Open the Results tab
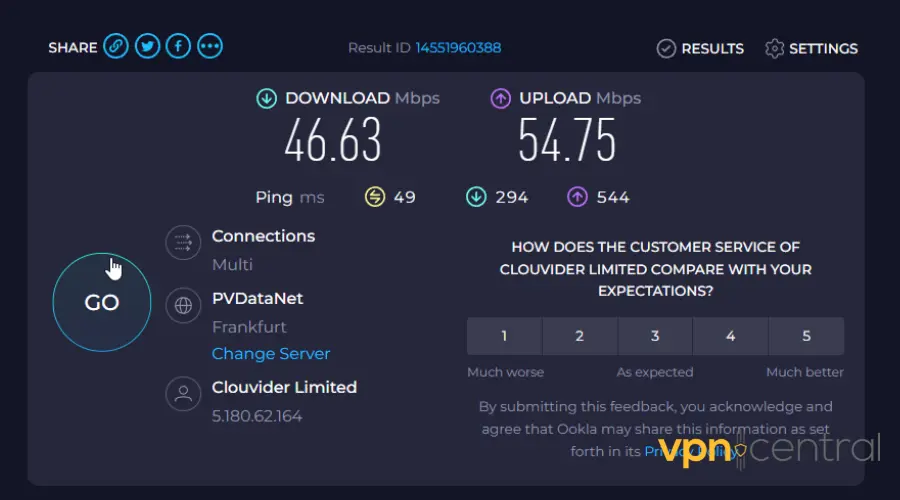The height and width of the screenshot is (500, 900). pos(700,48)
